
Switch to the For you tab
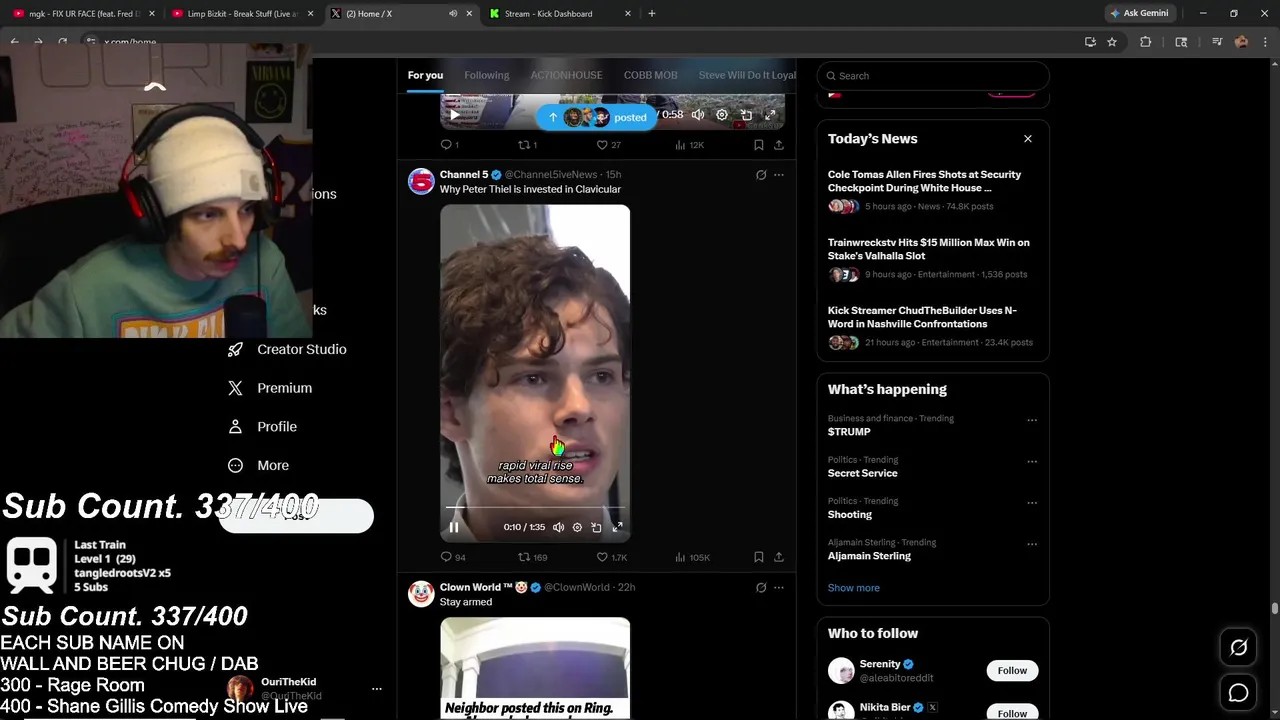coord(425,75)
